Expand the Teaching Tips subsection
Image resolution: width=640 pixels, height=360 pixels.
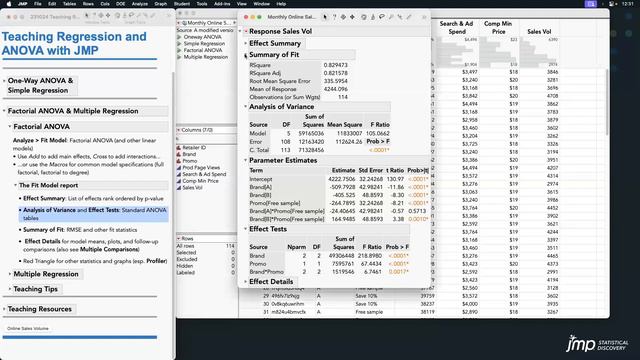pos(10,289)
